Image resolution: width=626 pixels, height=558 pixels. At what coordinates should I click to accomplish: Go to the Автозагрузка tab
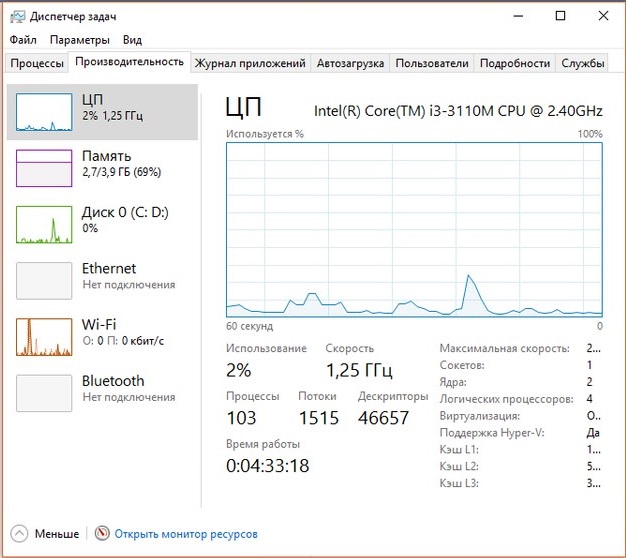pos(350,63)
